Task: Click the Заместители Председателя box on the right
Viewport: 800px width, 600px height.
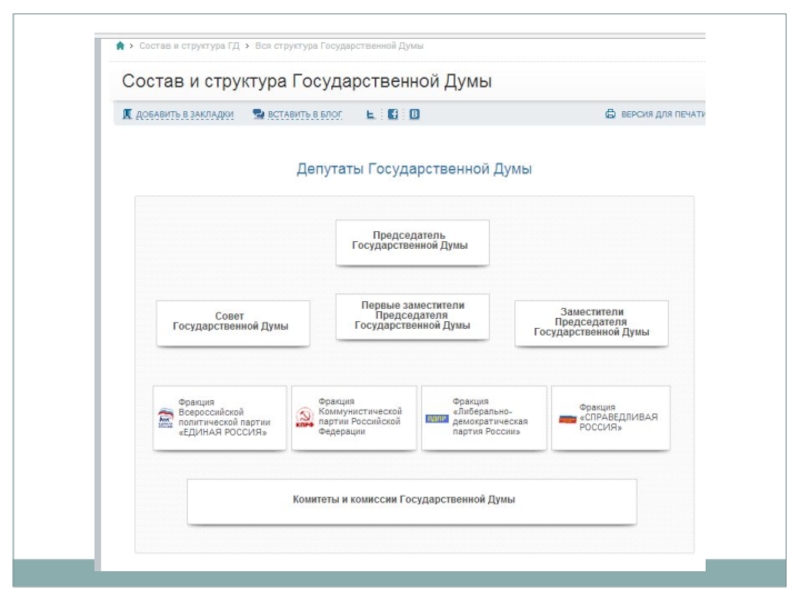Action: [x=591, y=322]
